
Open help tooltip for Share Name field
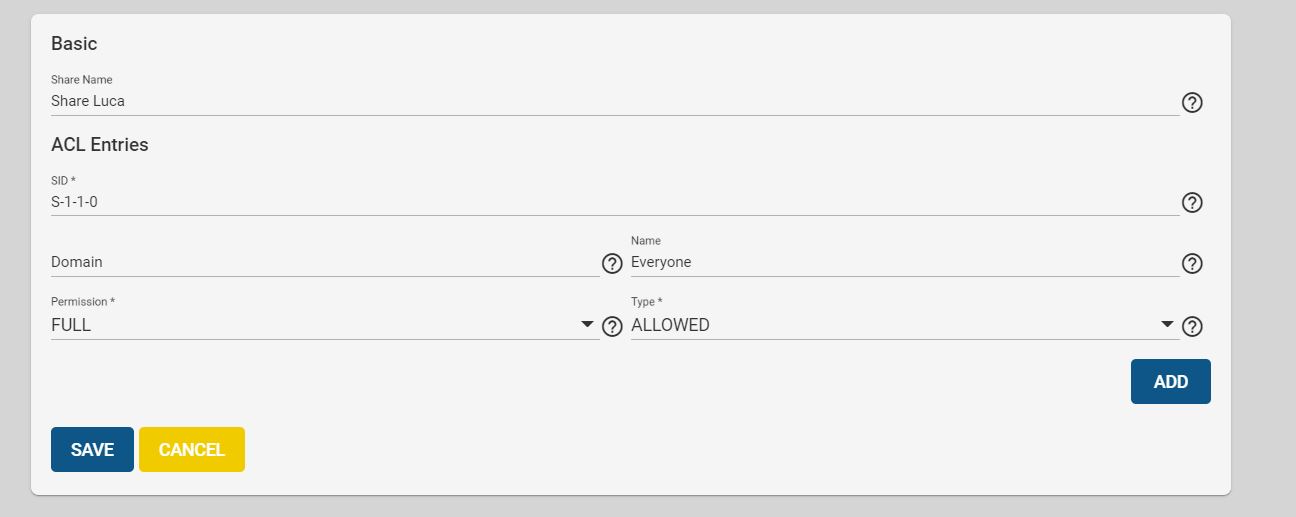point(1192,102)
